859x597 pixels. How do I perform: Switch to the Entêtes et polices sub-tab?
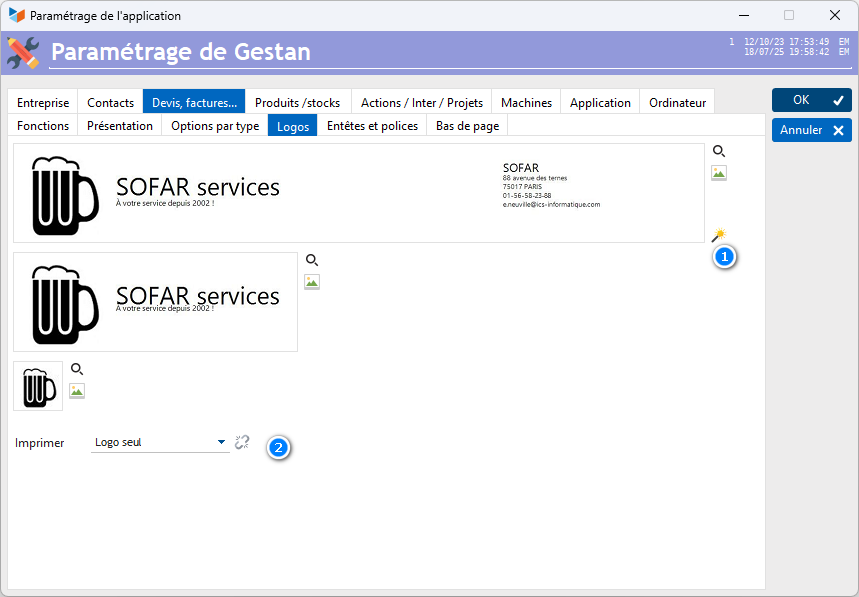point(372,126)
